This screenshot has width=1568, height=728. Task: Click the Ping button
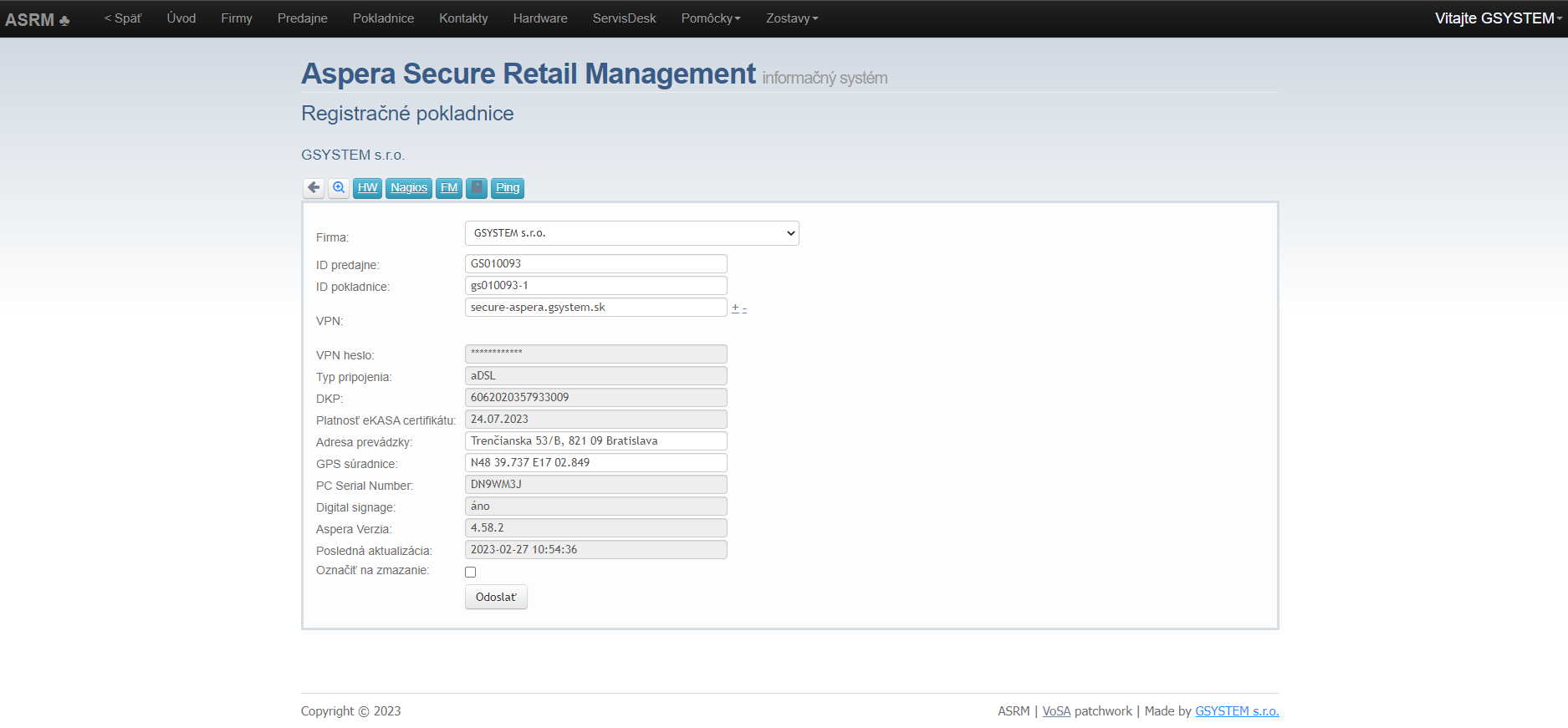(x=508, y=188)
